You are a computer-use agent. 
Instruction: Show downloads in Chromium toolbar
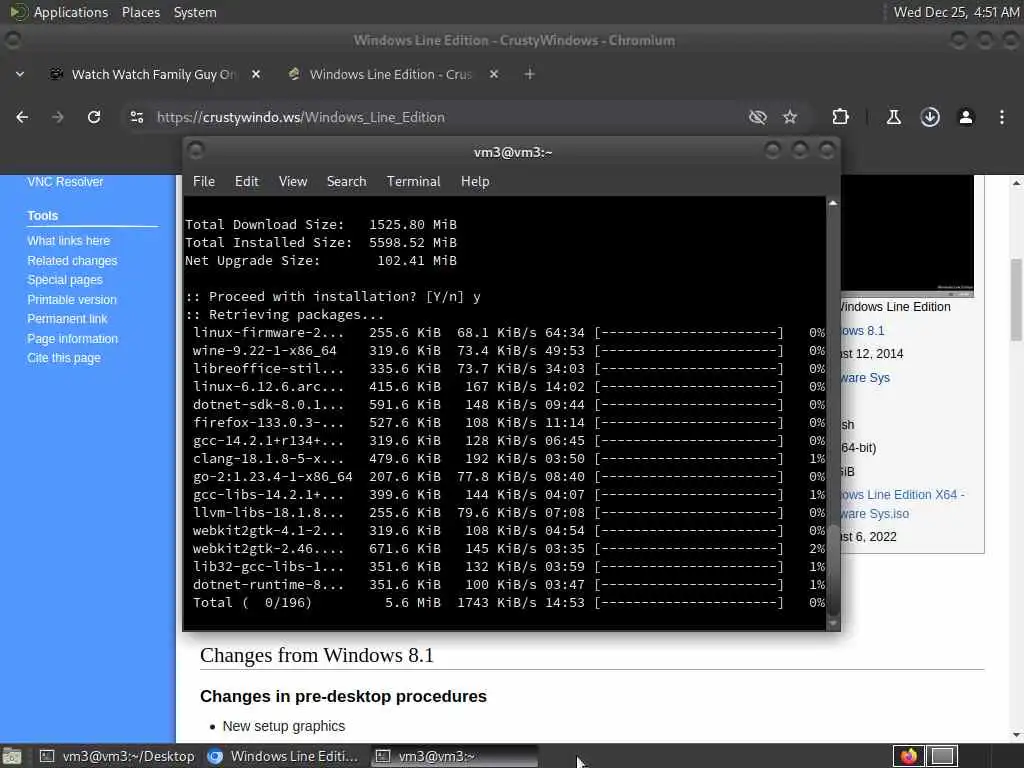tap(930, 117)
